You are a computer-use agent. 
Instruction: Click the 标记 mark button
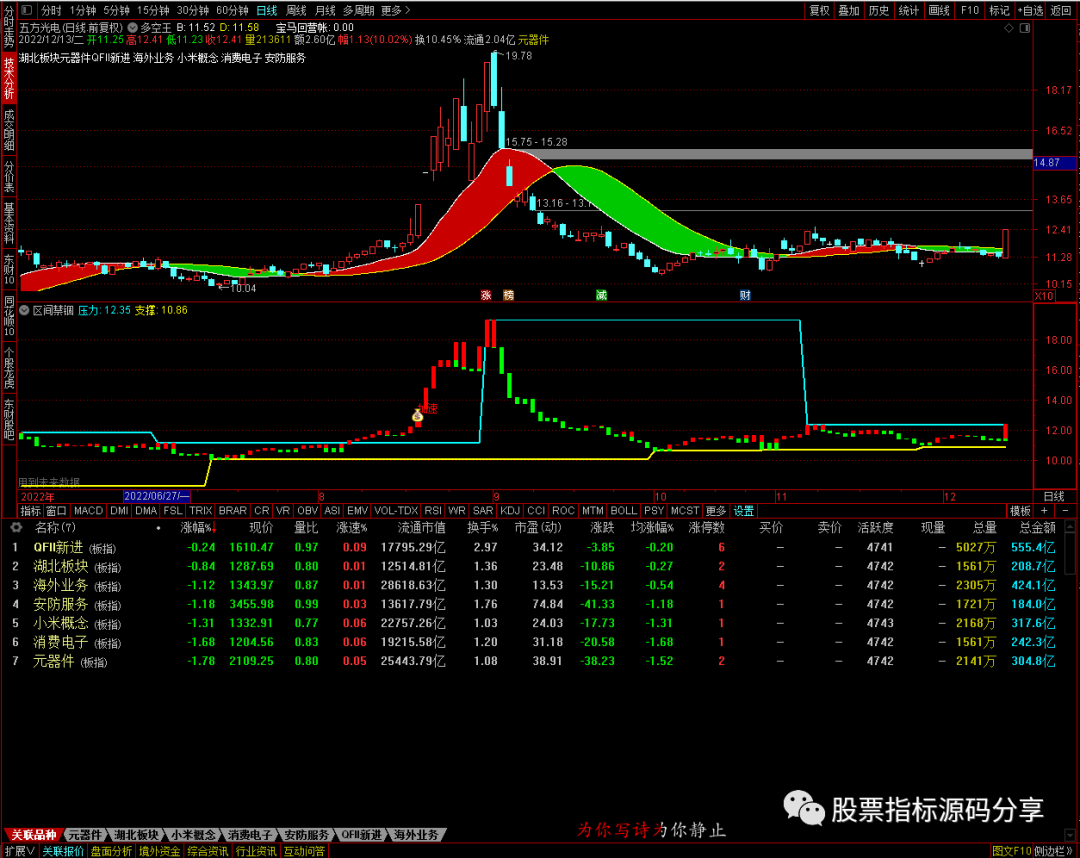tap(999, 10)
